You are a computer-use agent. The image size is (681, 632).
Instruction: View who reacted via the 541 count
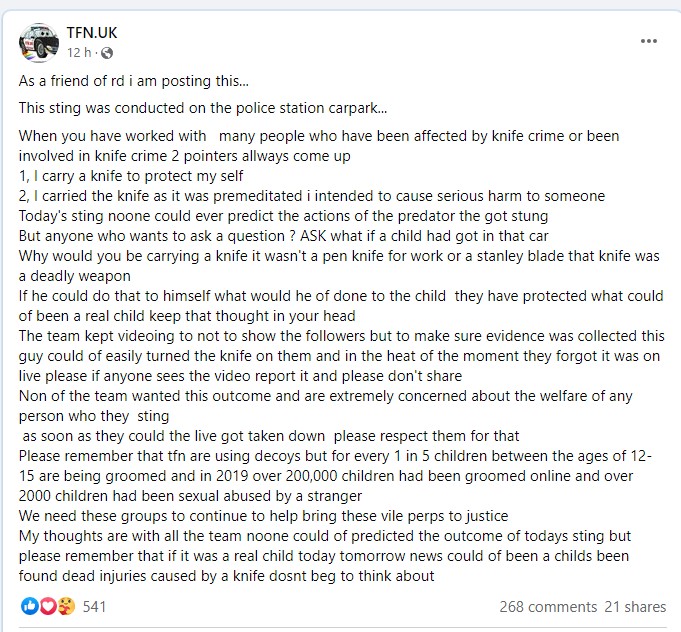point(94,606)
